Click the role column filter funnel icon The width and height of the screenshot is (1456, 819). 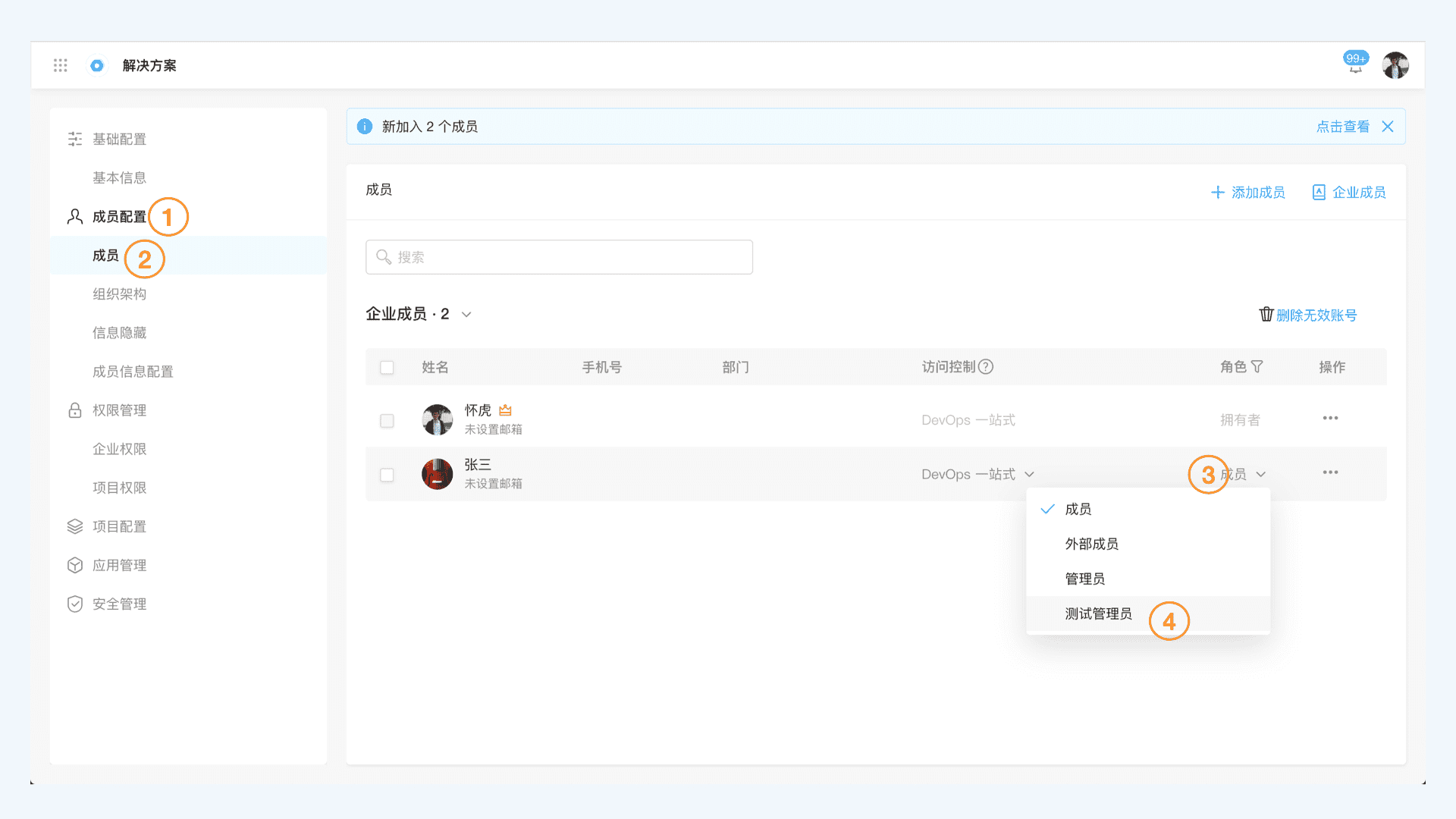click(x=1257, y=367)
